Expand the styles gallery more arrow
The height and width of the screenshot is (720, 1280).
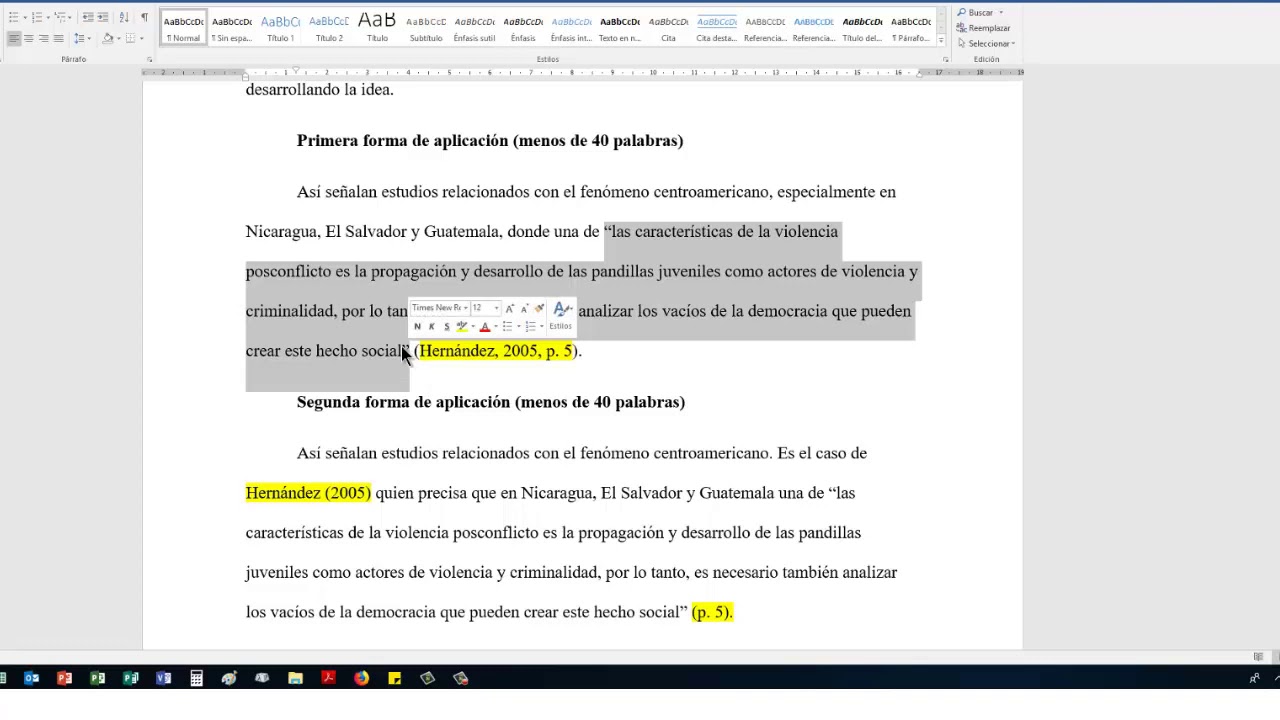[x=942, y=41]
